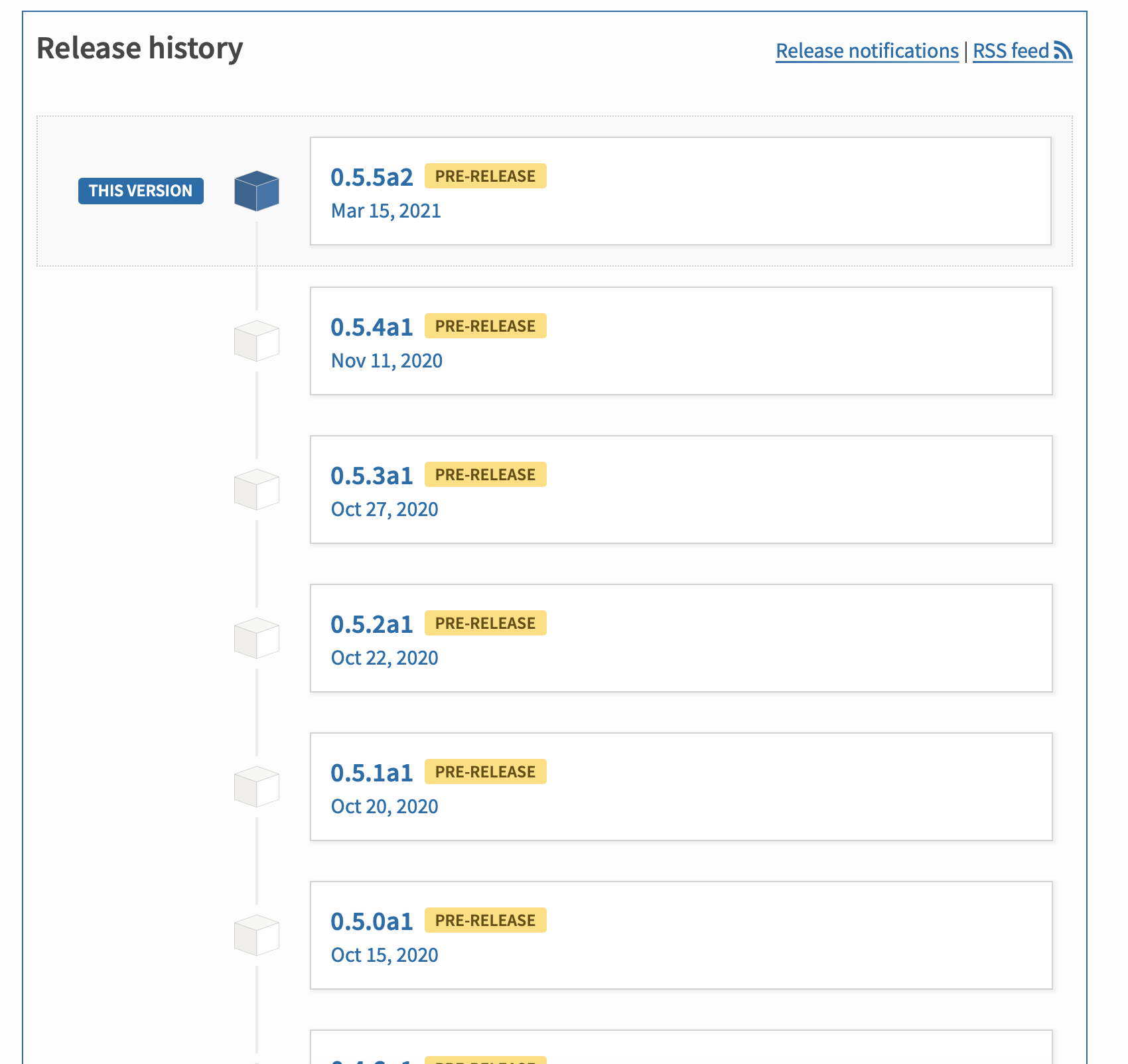This screenshot has height=1064, width=1128.
Task: Click the PRE-RELEASE badge beside 0.5.0a1
Action: (x=485, y=920)
